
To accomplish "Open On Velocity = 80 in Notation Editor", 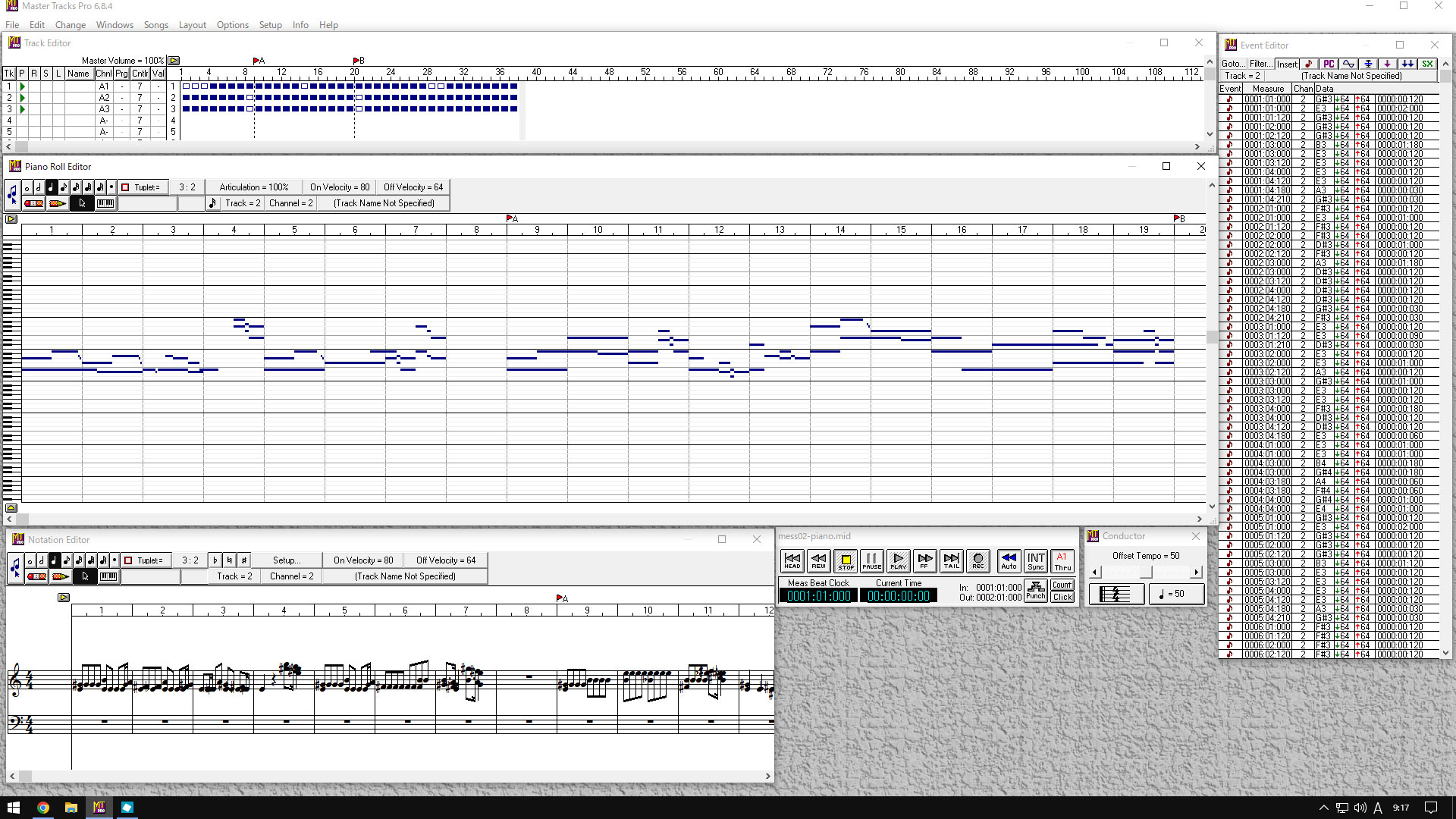I will coord(363,560).
